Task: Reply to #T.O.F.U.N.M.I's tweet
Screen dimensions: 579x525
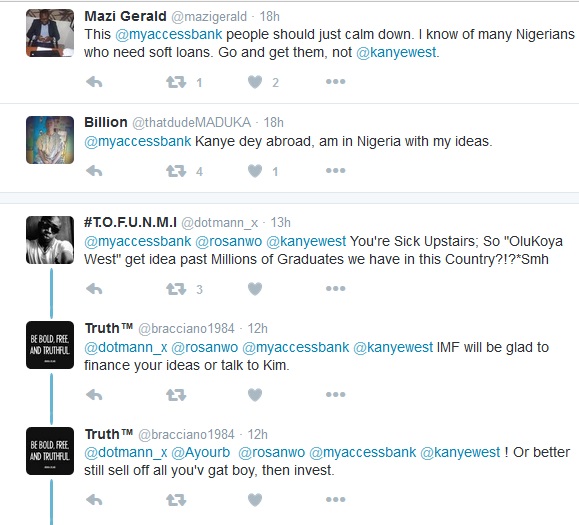Action: [x=94, y=288]
